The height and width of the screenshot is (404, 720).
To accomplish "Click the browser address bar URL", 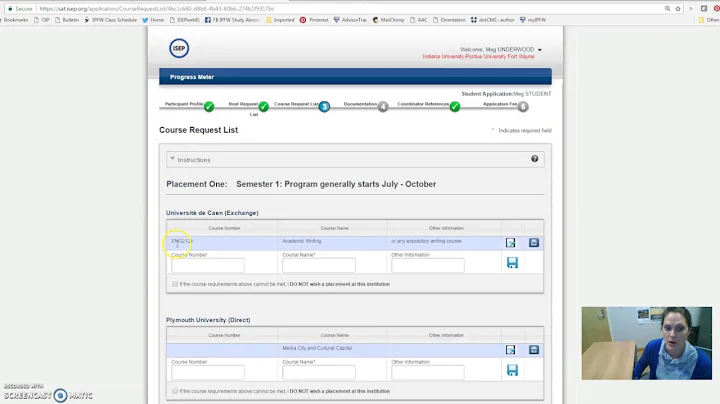I will click(157, 9).
